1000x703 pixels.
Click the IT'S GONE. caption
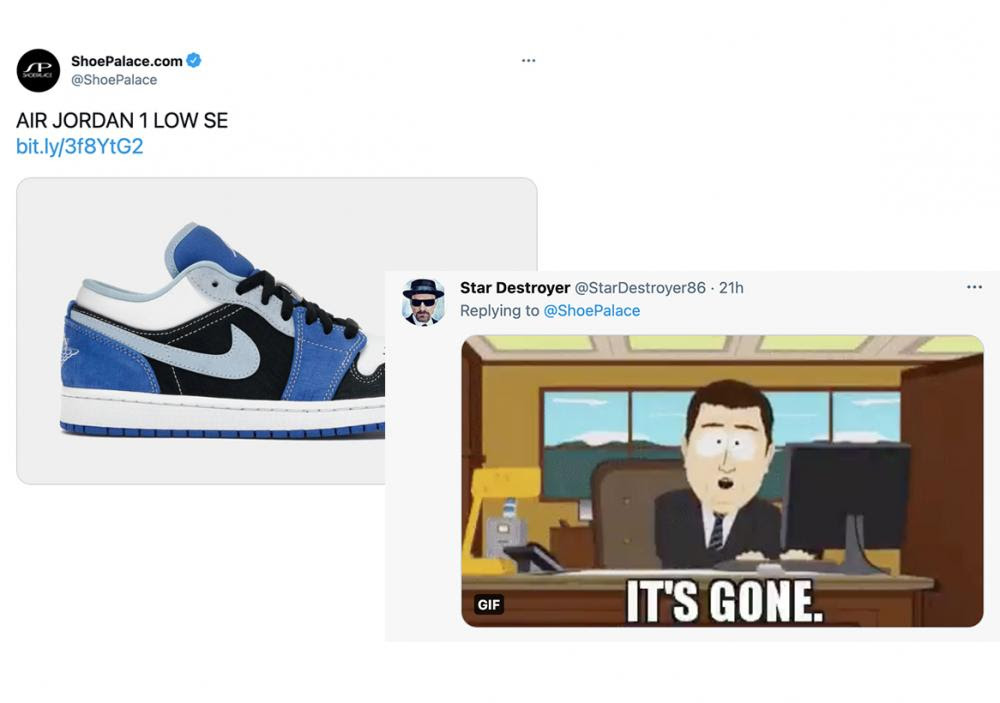pyautogui.click(x=724, y=601)
